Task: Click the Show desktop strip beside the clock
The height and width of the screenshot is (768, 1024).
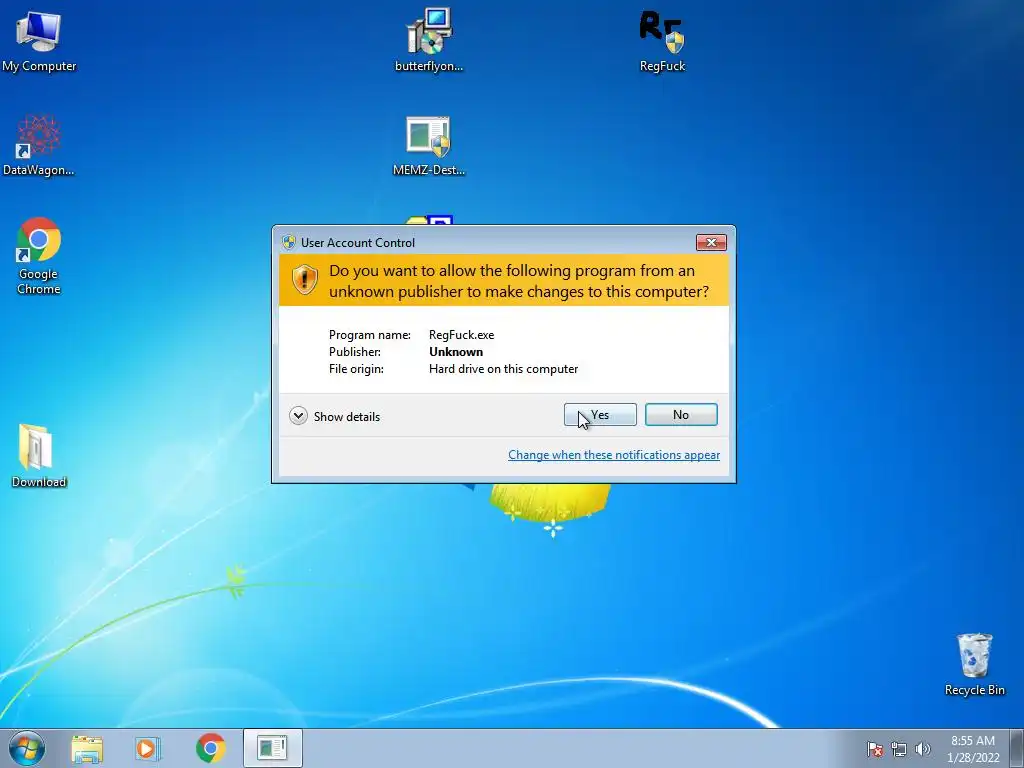Action: (1017, 748)
